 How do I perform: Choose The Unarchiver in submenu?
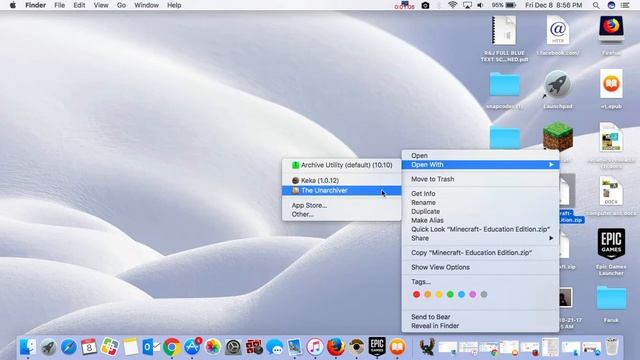click(x=341, y=191)
